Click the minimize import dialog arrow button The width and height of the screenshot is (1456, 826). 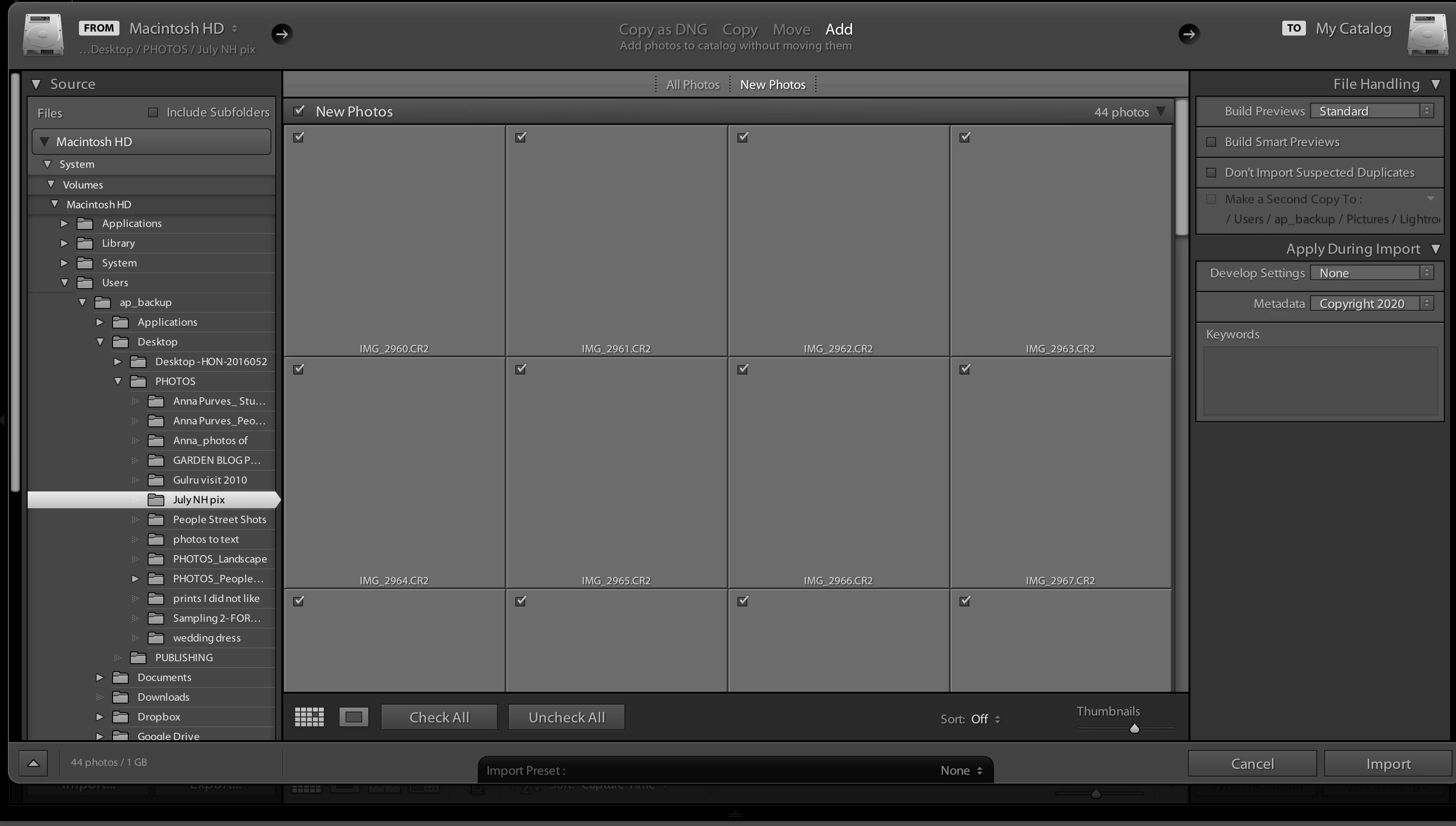coord(34,763)
